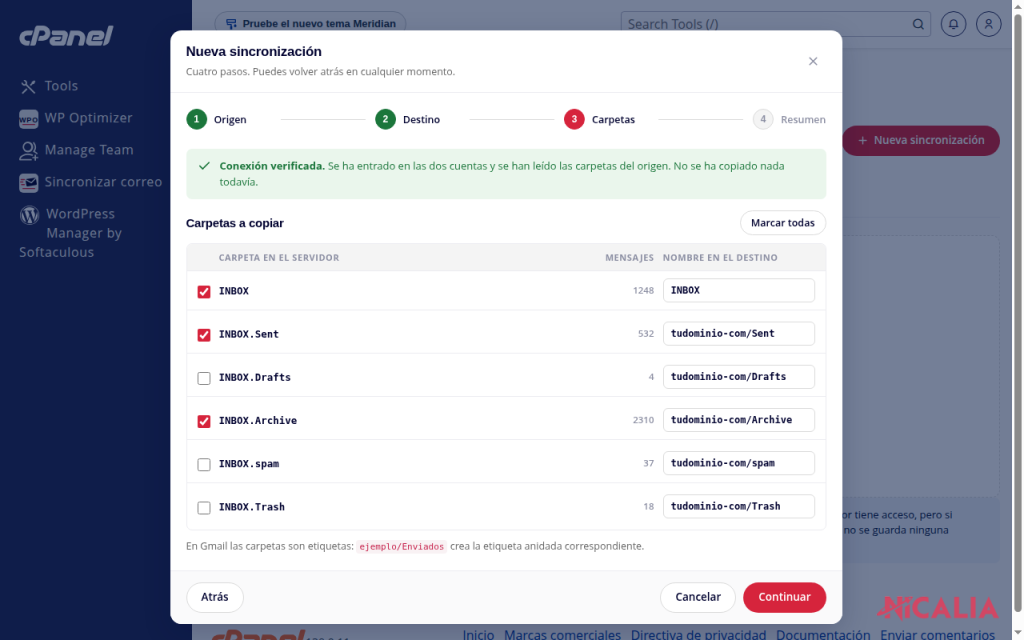Uncheck the INBOX folder checkbox
The width and height of the screenshot is (1024, 640).
pyautogui.click(x=204, y=291)
